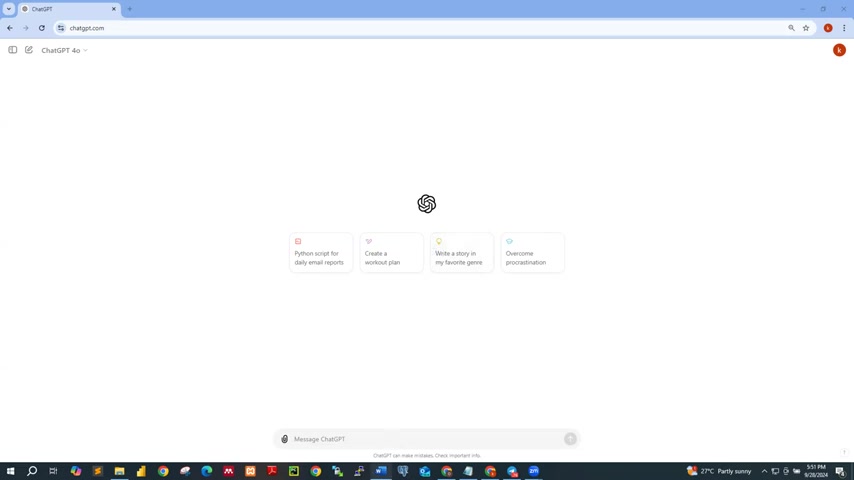Focus the Message ChatGPT input field
This screenshot has width=854, height=480.
click(427, 439)
